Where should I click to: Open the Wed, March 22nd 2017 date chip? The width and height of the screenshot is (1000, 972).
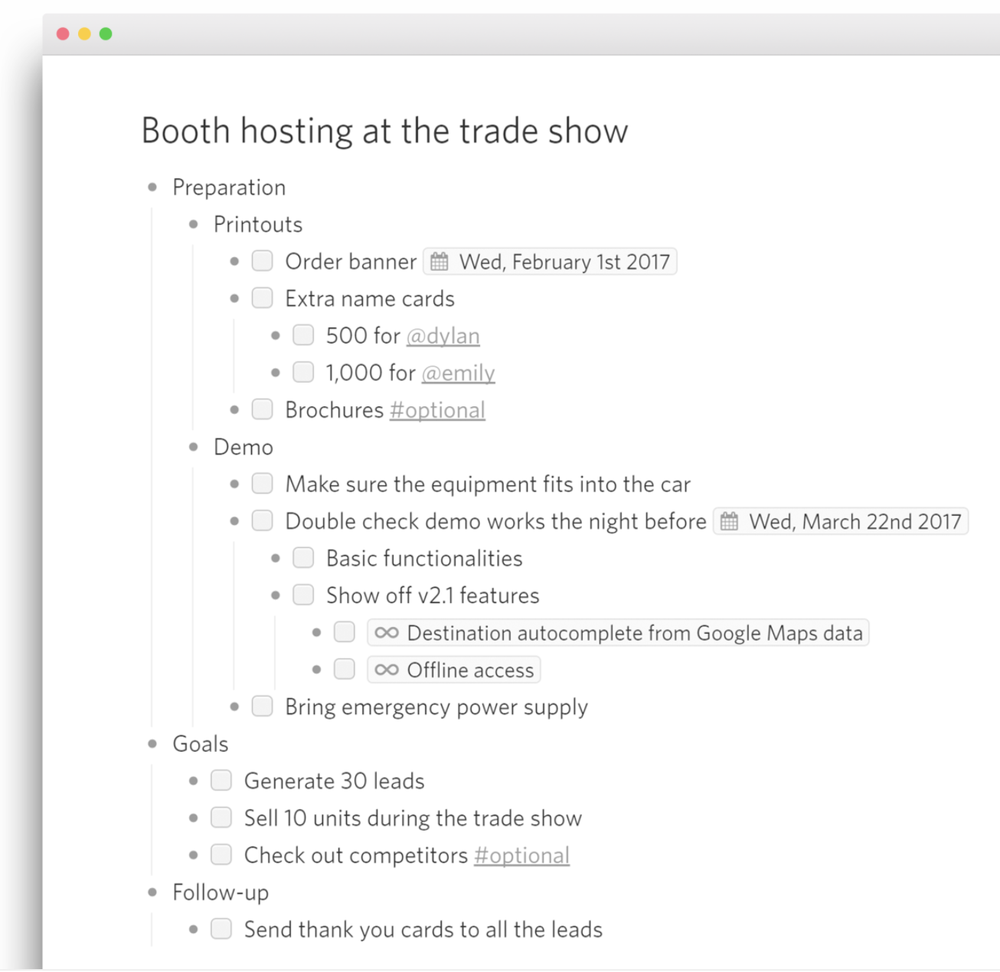coord(841,521)
